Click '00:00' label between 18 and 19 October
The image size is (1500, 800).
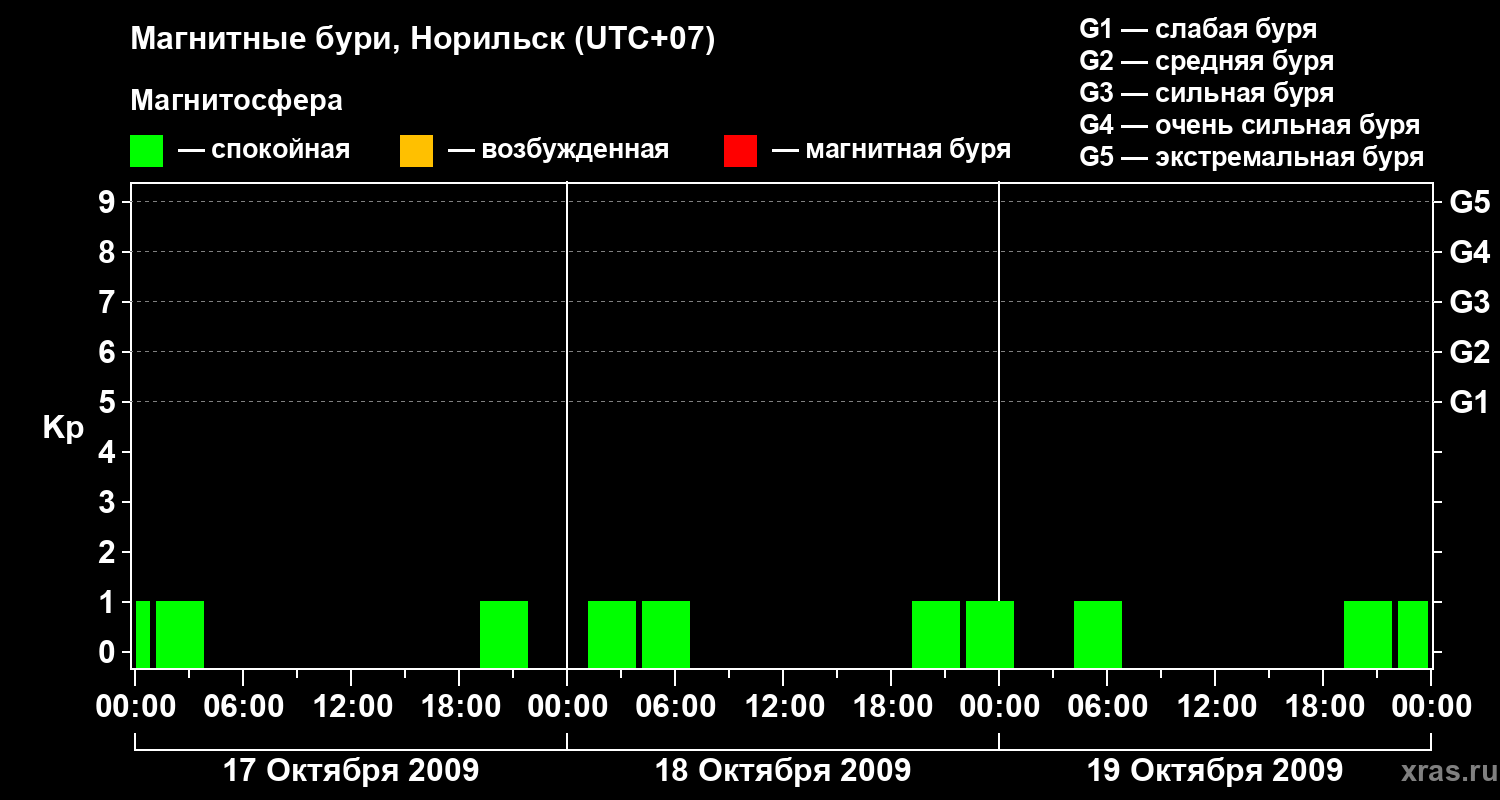[x=999, y=707]
